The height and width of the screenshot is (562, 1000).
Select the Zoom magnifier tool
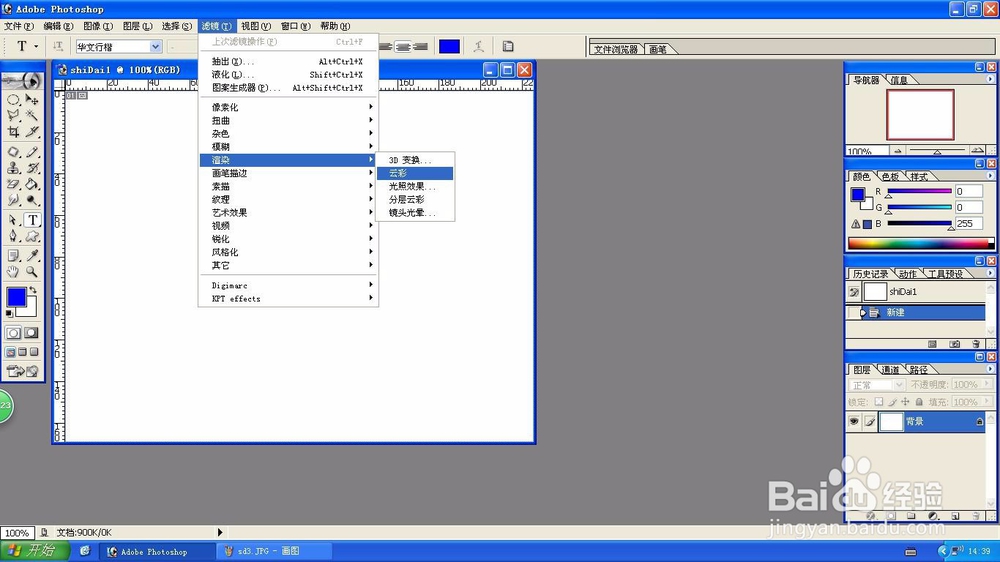[32, 272]
